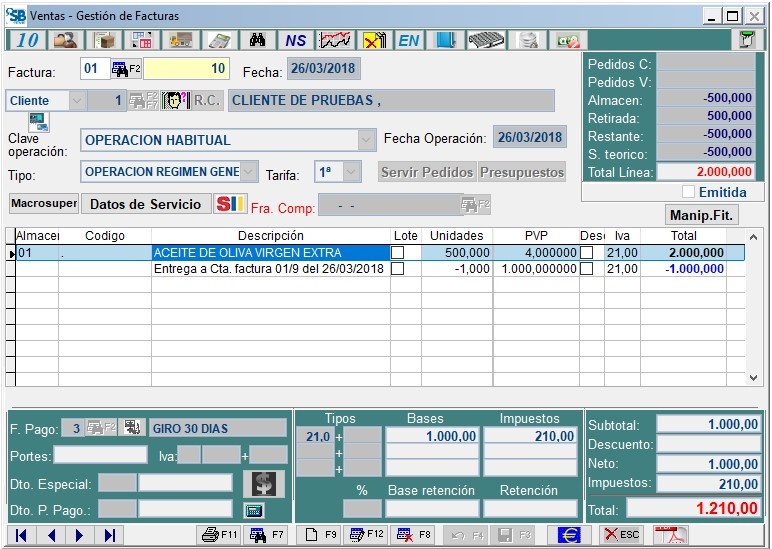The width and height of the screenshot is (772, 549).
Task: Click the Fecha field 26/03/2018
Action: (323, 68)
